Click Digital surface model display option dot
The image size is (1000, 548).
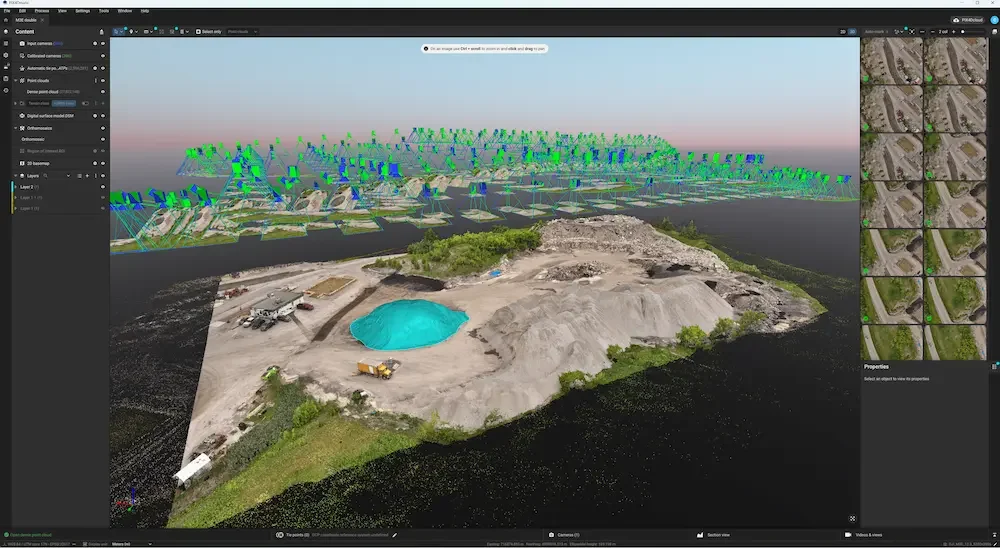click(95, 116)
